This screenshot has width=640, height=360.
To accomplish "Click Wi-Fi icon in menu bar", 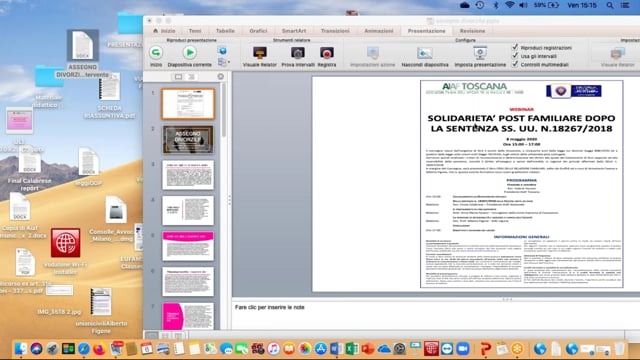I will [x=509, y=5].
